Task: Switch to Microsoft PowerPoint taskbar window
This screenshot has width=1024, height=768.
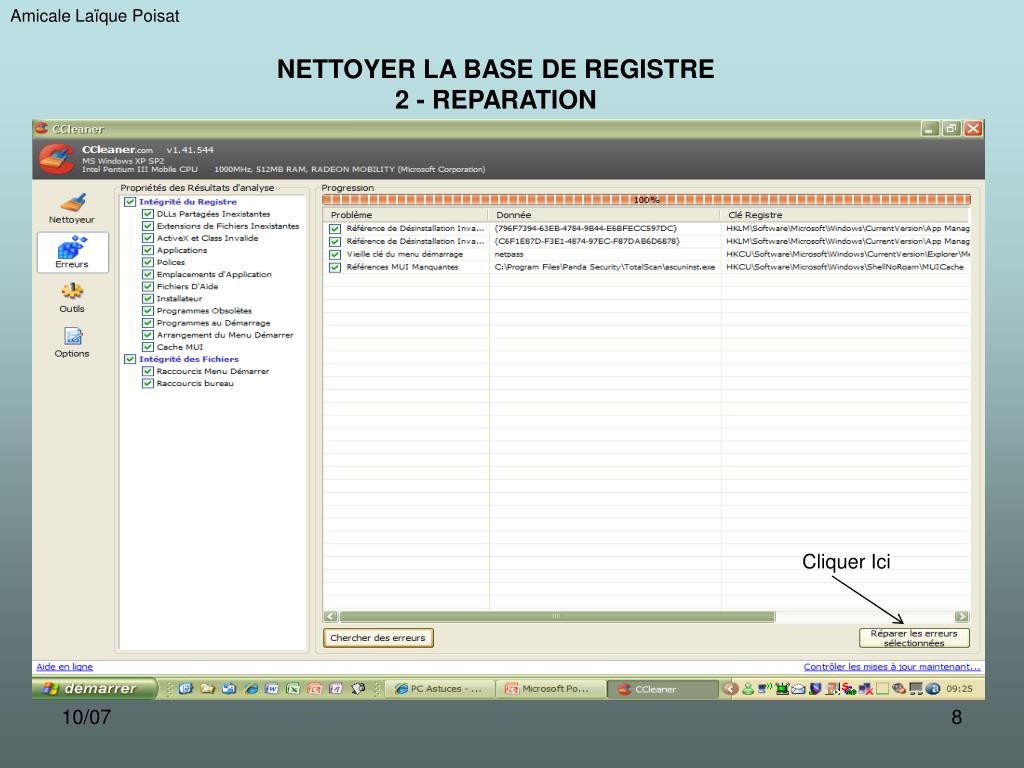Action: click(x=551, y=688)
